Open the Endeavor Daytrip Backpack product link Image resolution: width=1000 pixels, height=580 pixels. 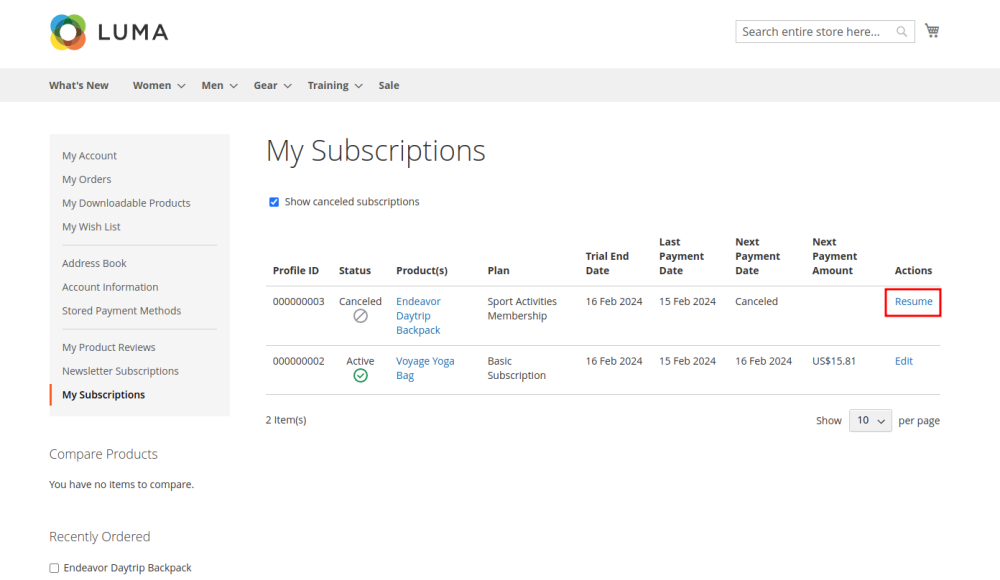(418, 316)
